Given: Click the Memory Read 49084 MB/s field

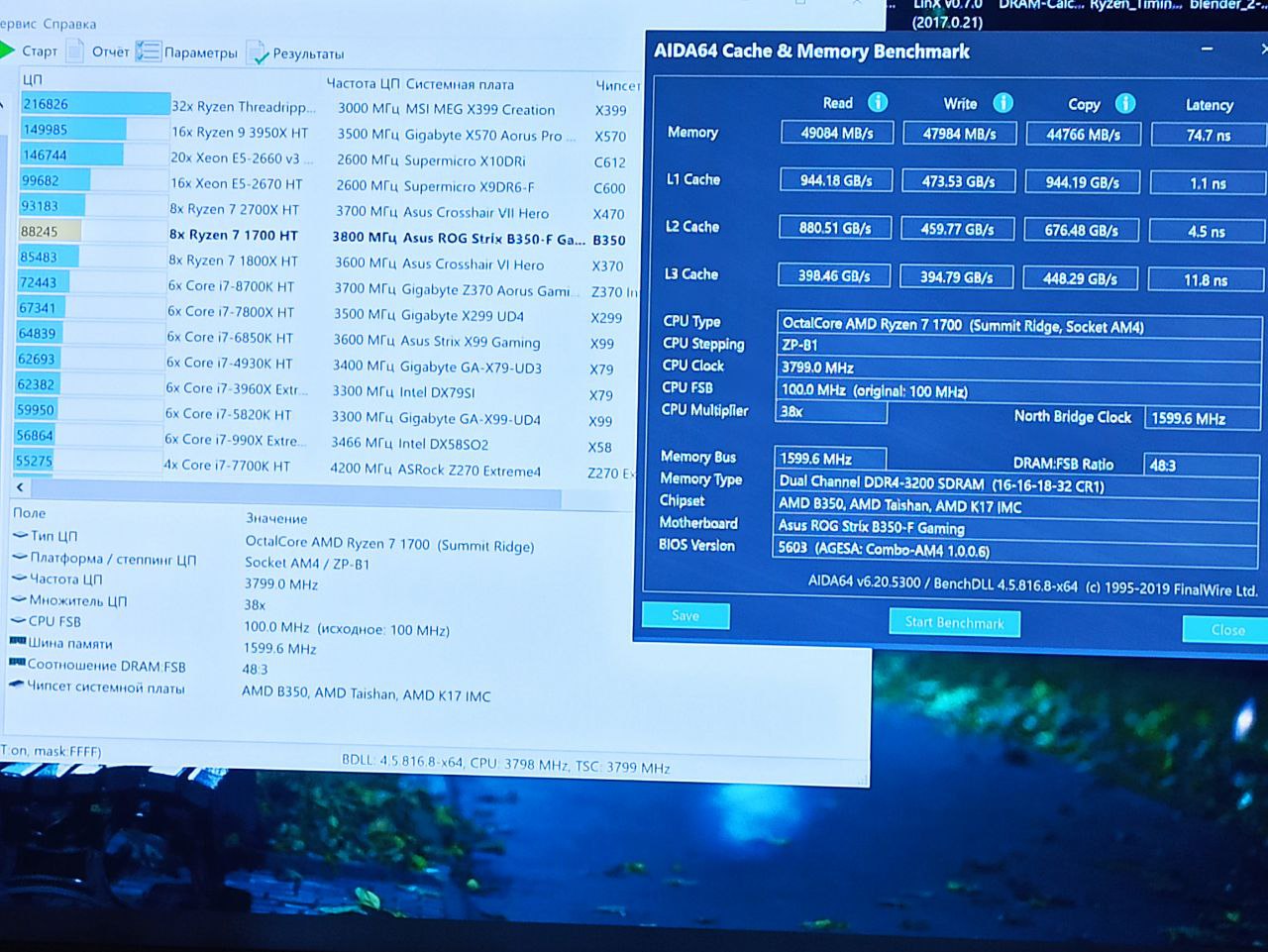Looking at the screenshot, I should coord(836,133).
